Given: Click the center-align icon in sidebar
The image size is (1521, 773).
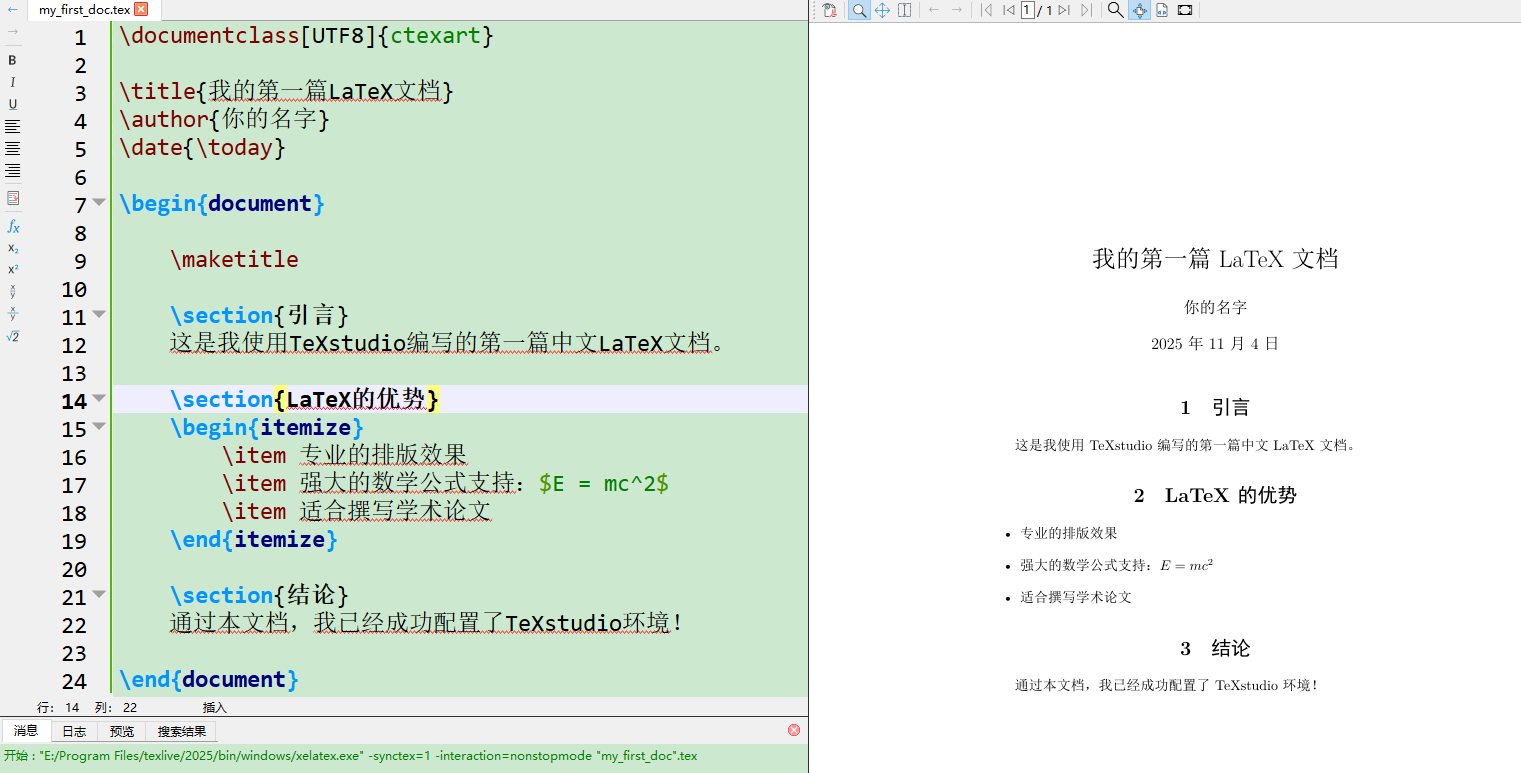Looking at the screenshot, I should [x=13, y=148].
